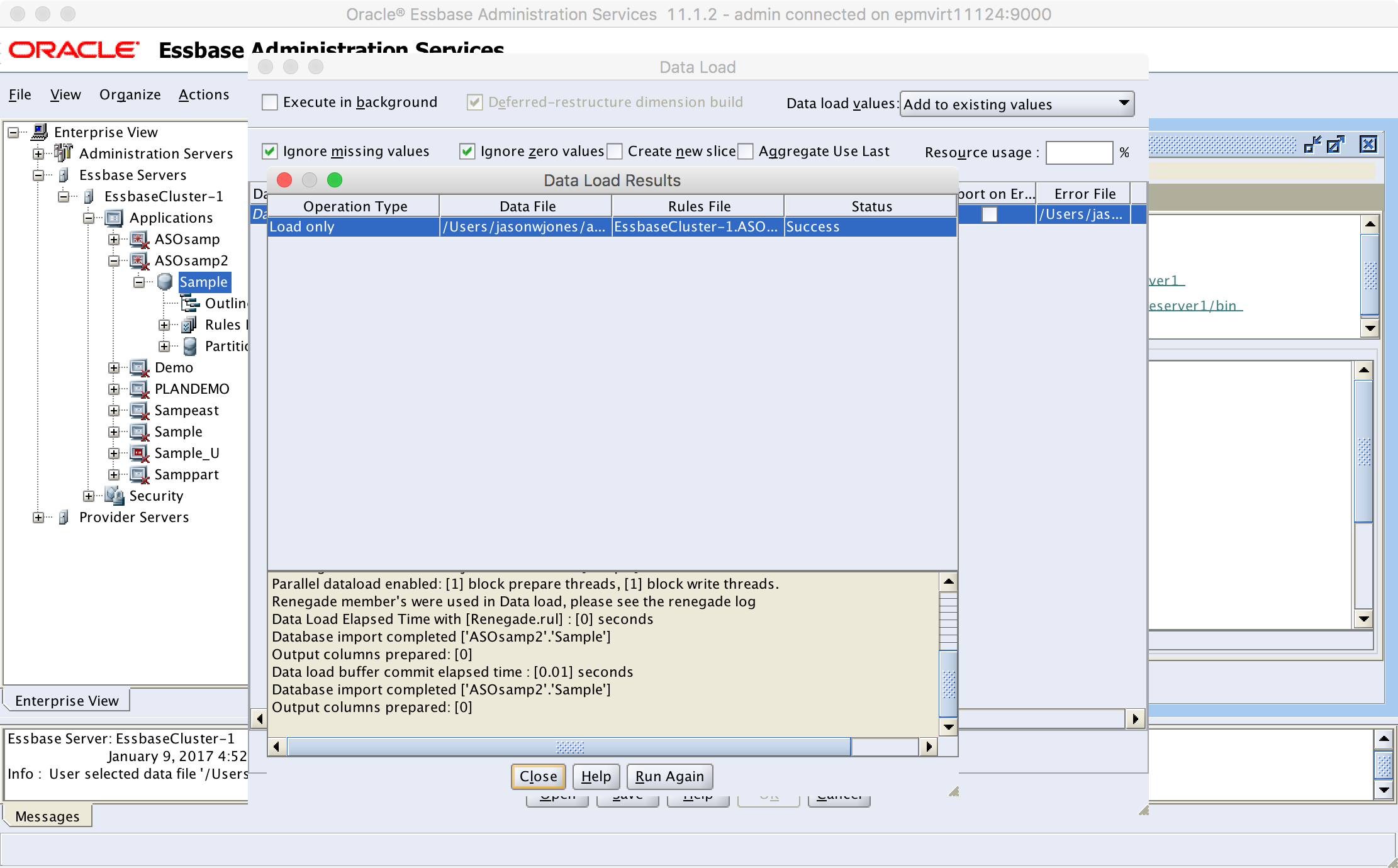Click the Security node icon
The height and width of the screenshot is (868, 1398).
click(x=114, y=496)
